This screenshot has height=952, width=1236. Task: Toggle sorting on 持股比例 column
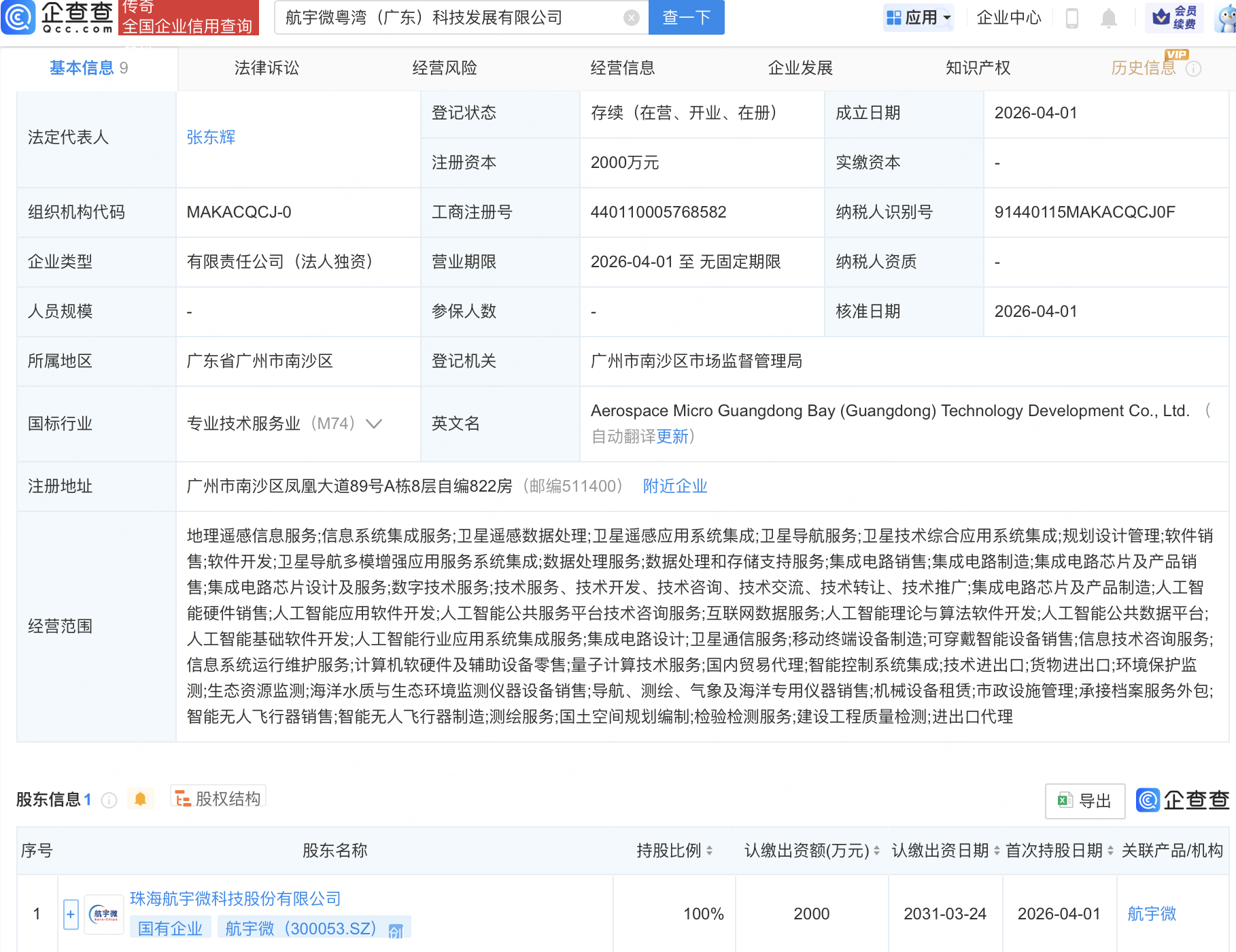(x=709, y=851)
